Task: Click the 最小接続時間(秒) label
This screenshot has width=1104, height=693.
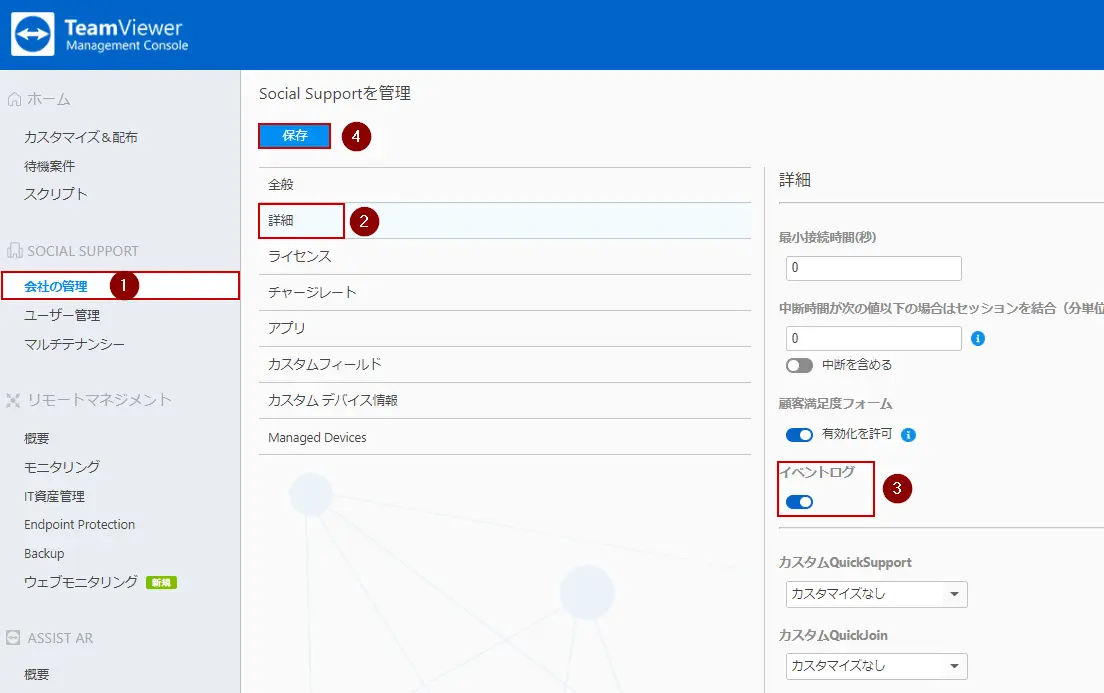Action: coord(827,237)
